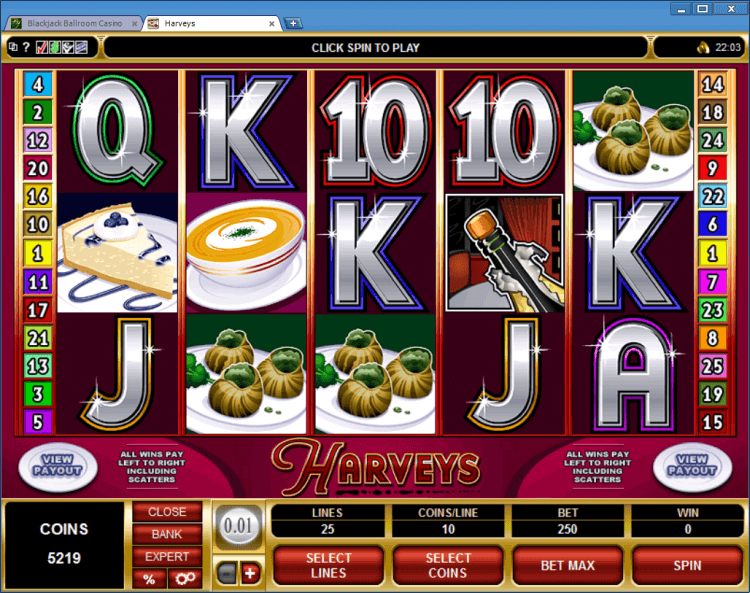Increase coin size with plus button
This screenshot has width=750, height=593.
[x=250, y=573]
